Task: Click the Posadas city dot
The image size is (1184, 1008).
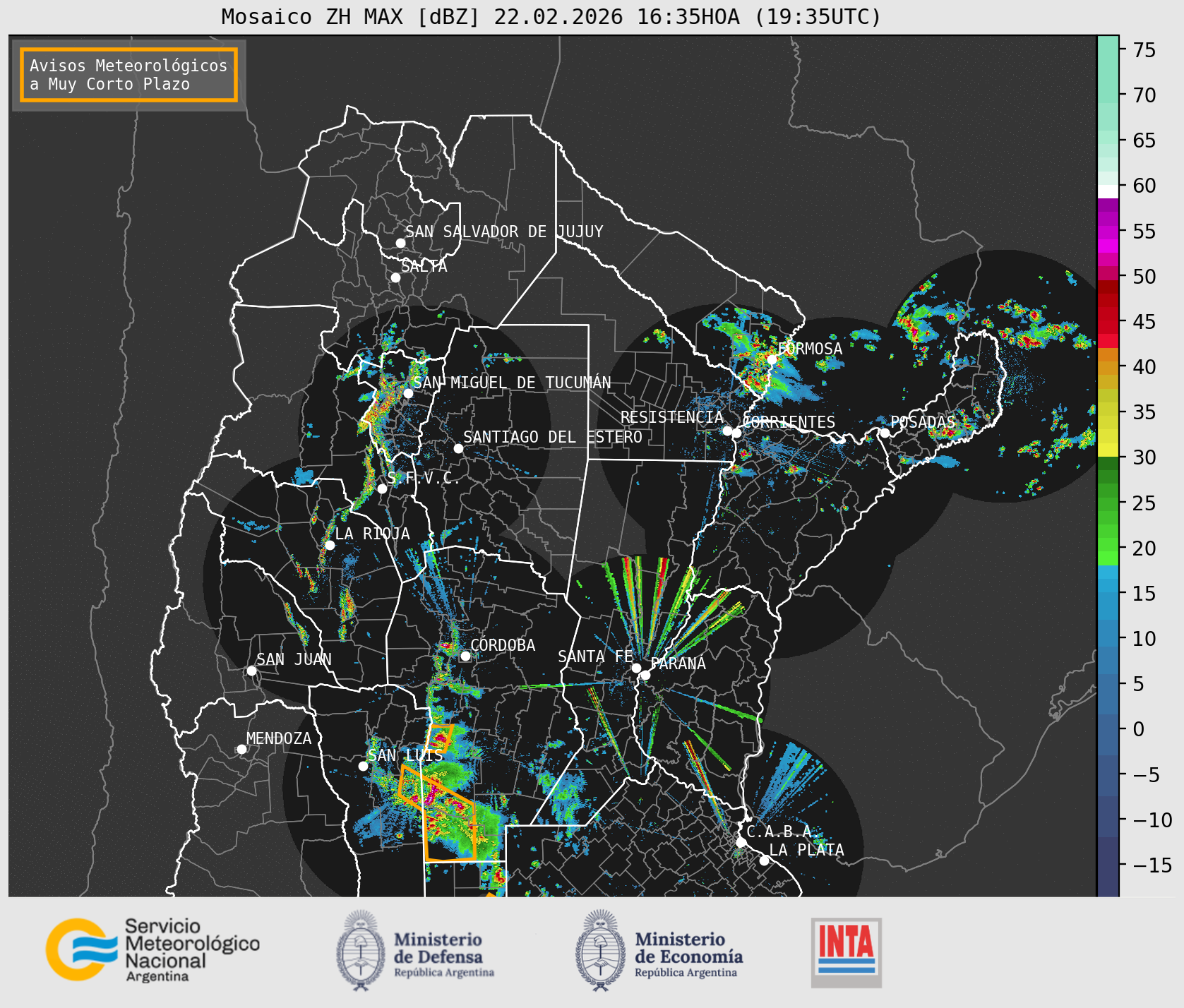Action: (885, 433)
